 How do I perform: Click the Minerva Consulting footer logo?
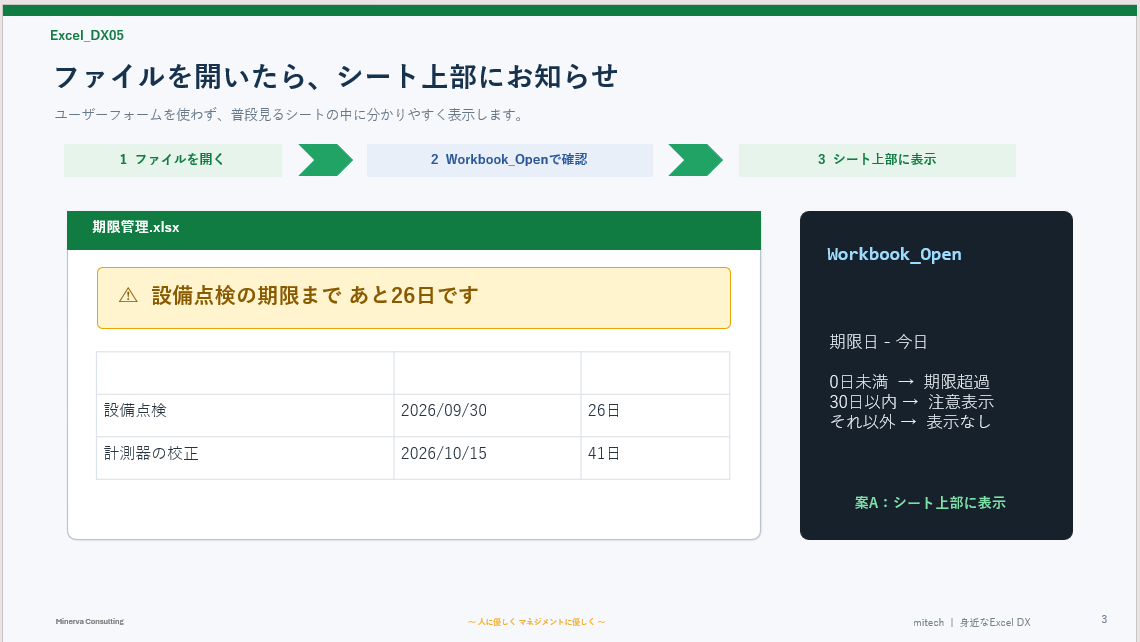(x=89, y=622)
